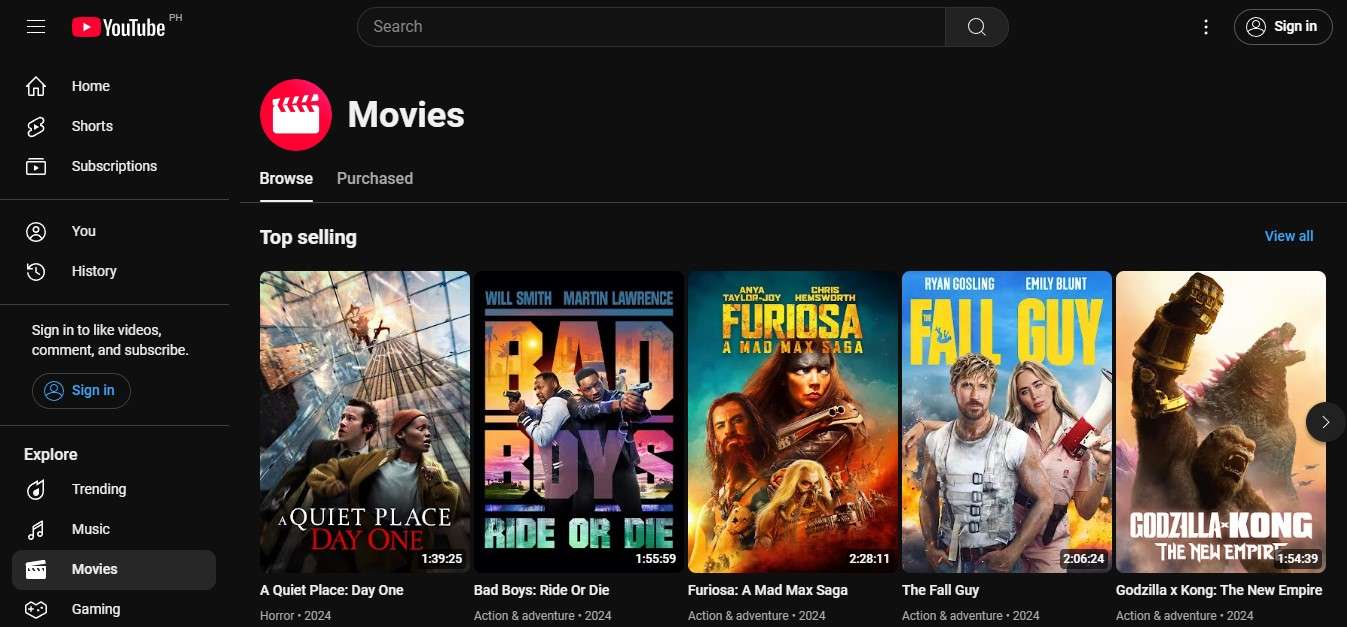Click the Trending flame icon
The width and height of the screenshot is (1347, 627).
coord(36,489)
